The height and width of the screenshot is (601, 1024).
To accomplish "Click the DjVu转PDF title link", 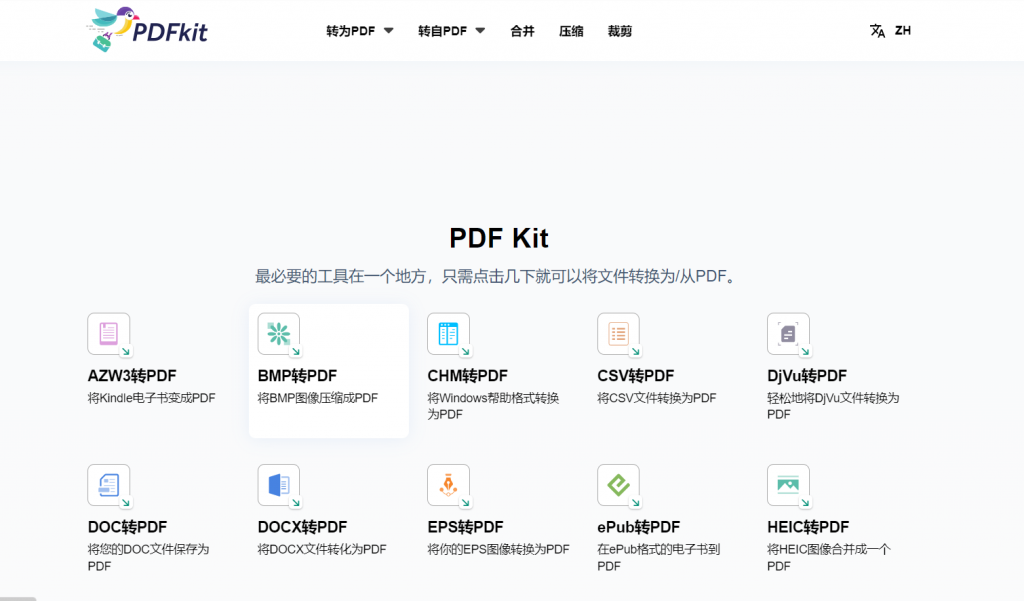I will pyautogui.click(x=807, y=376).
